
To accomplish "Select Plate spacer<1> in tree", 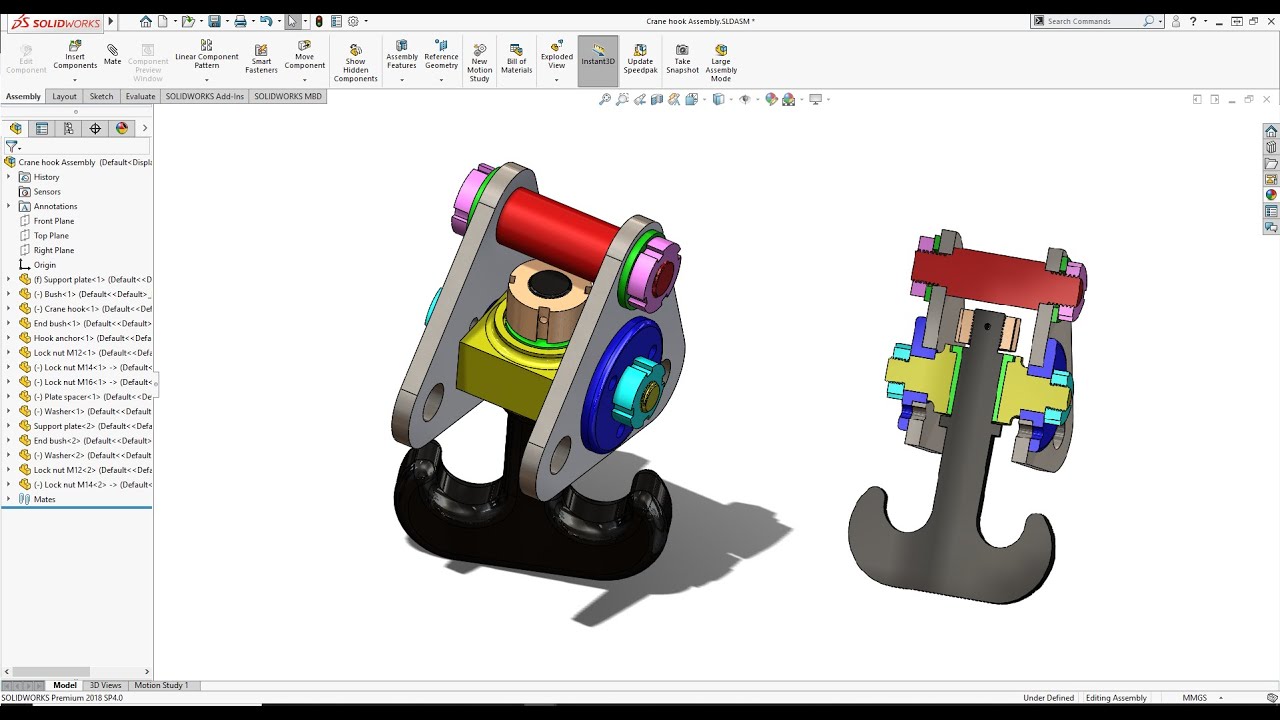I will coord(84,397).
